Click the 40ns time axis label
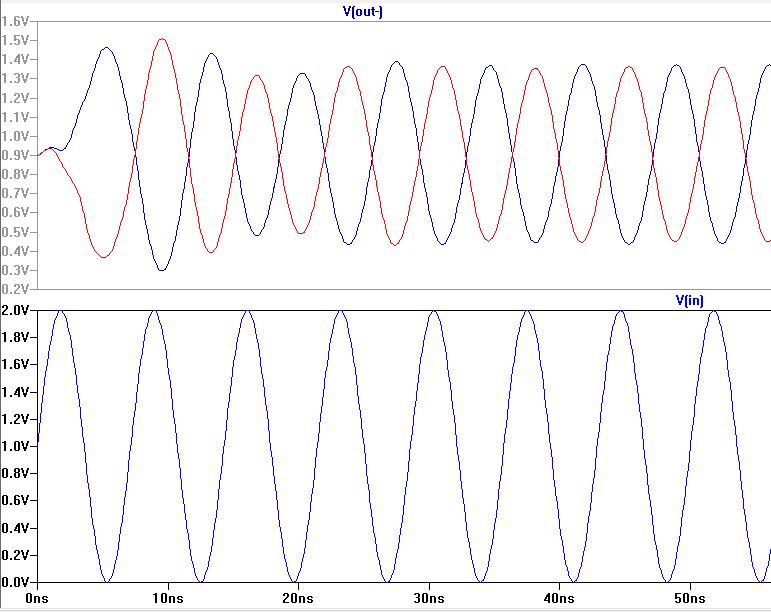 coord(559,598)
